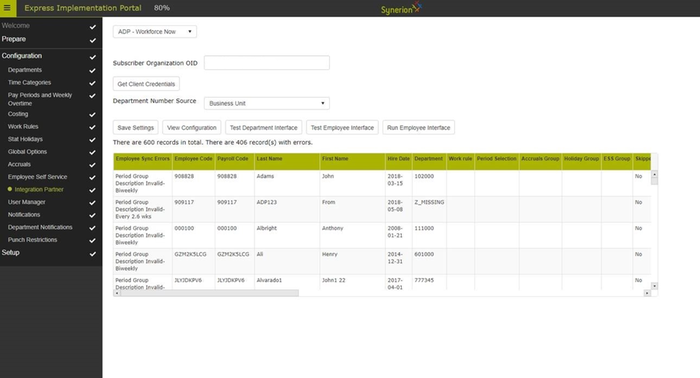
Task: Focus the Subscriber Organization OID field
Action: (267, 63)
